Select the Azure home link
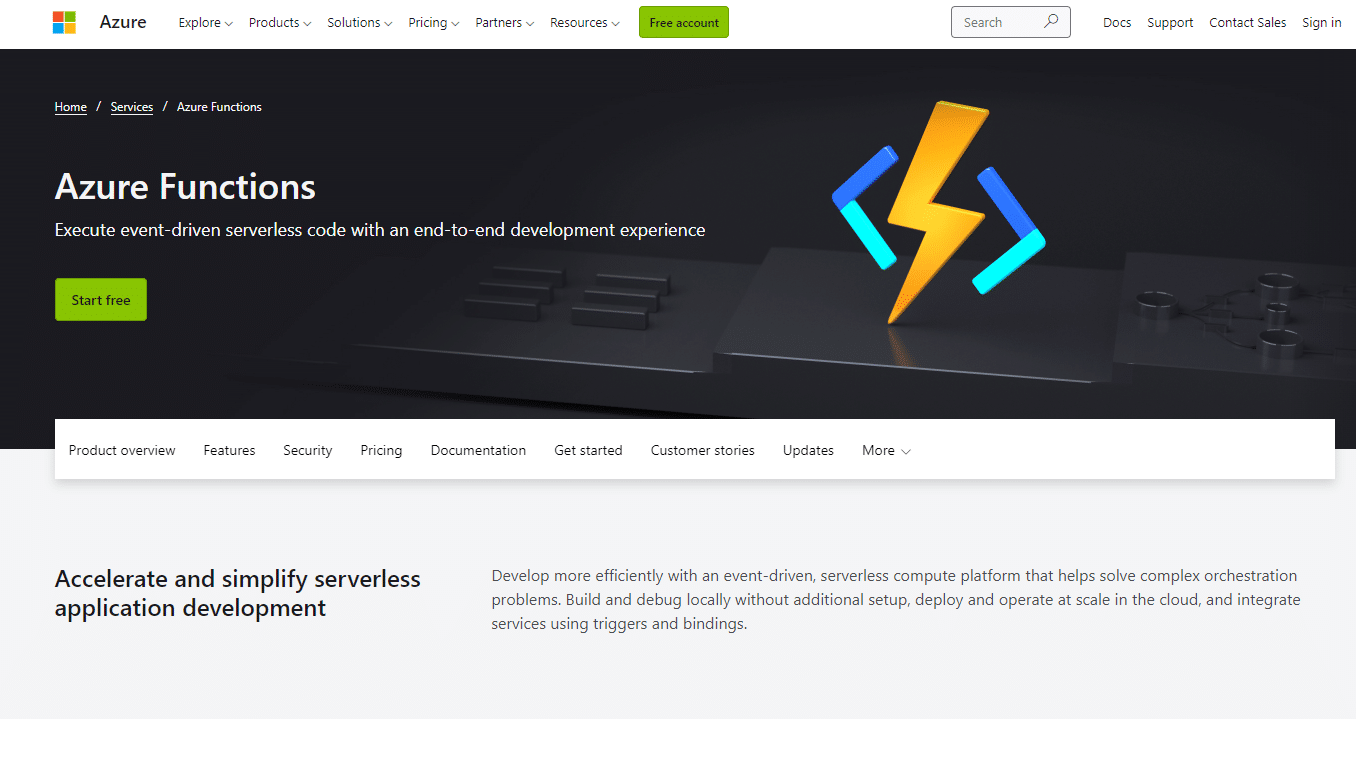Screen dimensions: 1356x762 tap(122, 21)
